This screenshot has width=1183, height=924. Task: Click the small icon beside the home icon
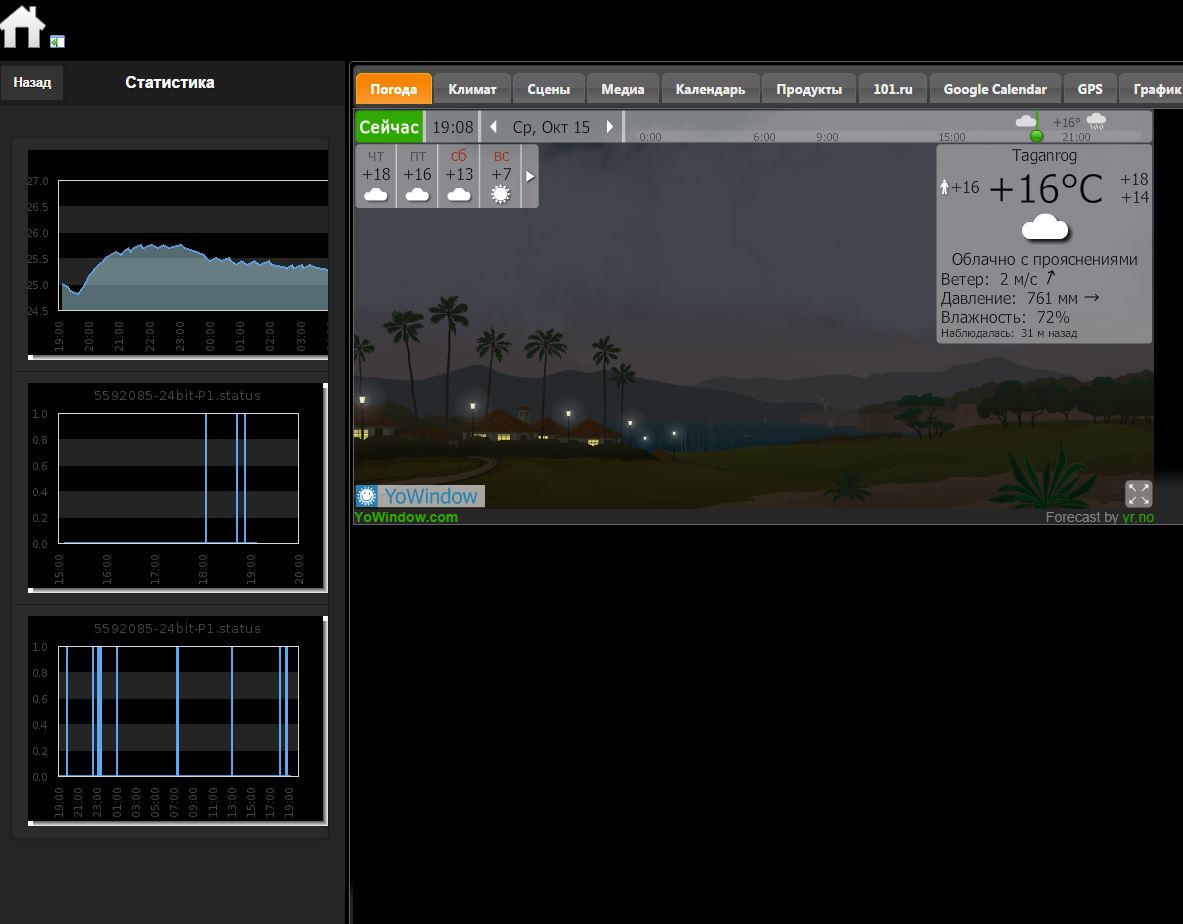(x=57, y=41)
